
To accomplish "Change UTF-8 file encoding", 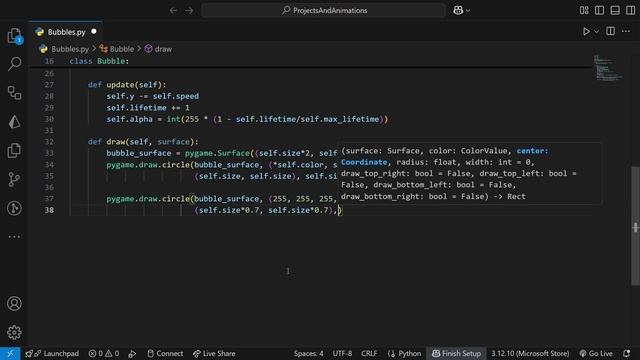I will tap(342, 353).
